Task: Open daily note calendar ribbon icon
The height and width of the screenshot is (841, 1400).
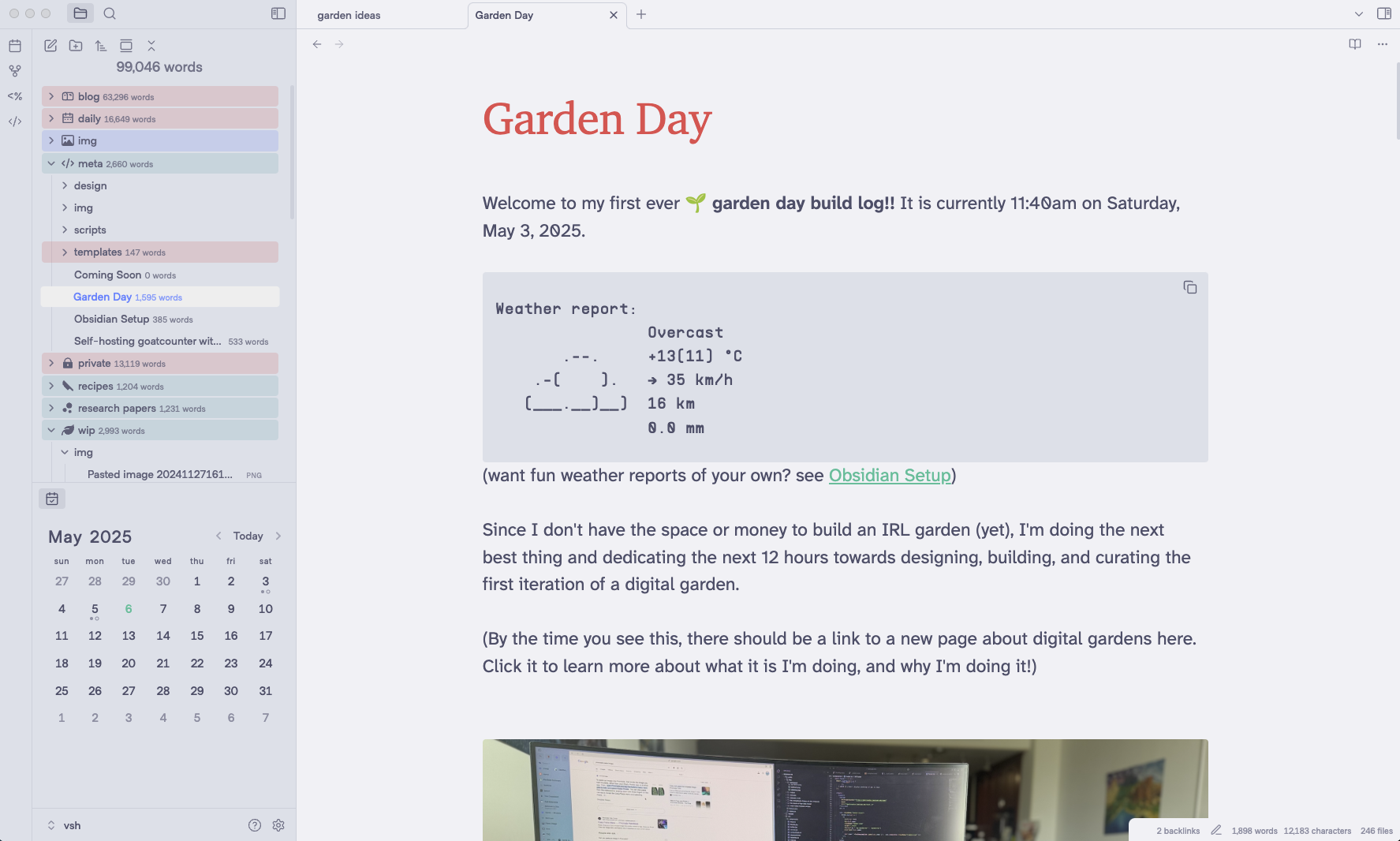Action: (15, 46)
